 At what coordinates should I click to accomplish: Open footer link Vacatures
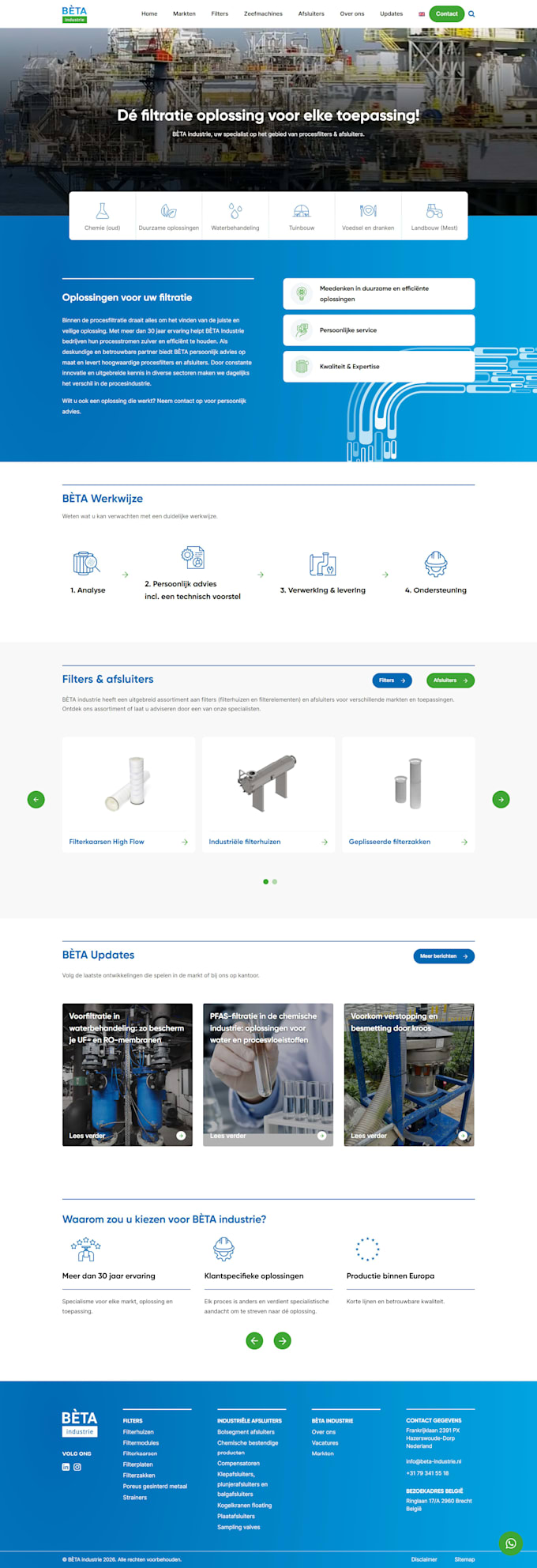tap(325, 1443)
